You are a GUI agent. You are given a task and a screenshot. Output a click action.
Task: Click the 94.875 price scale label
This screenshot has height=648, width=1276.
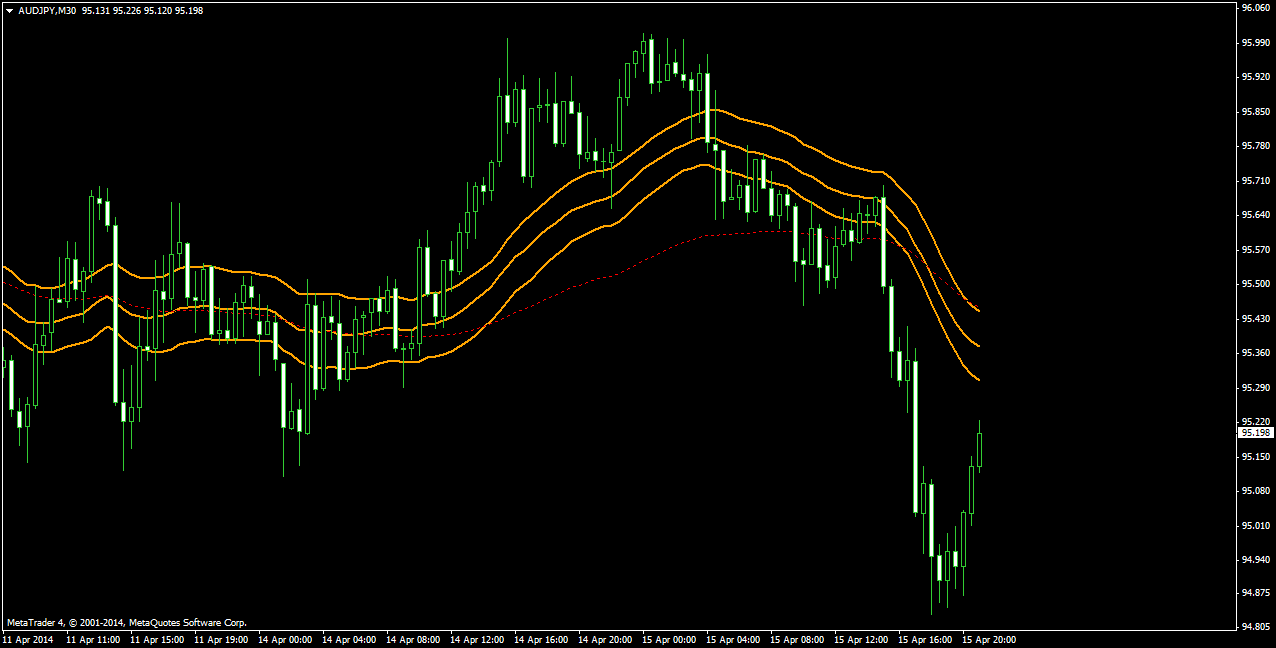(x=1255, y=594)
